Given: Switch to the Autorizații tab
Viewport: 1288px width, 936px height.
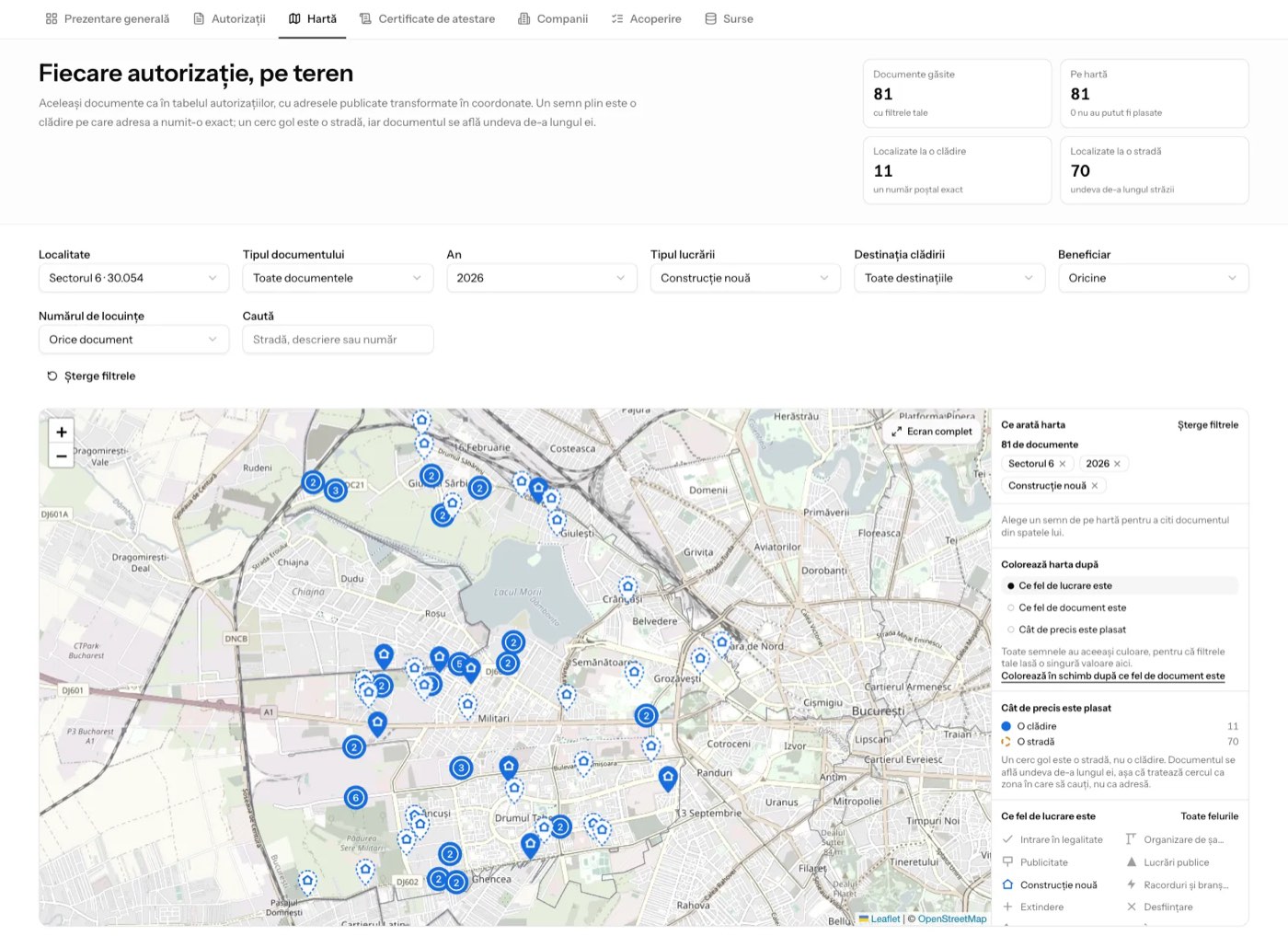Looking at the screenshot, I should pos(229,18).
